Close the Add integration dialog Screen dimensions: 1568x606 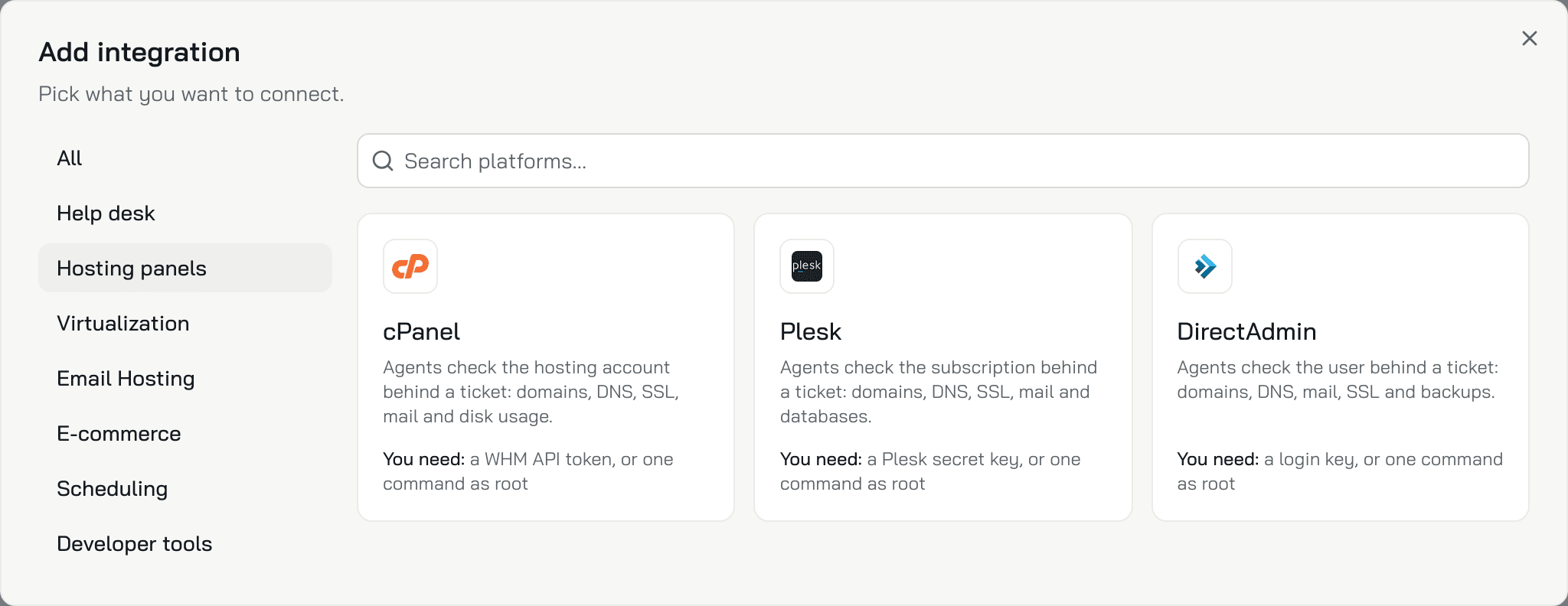pos(1530,38)
